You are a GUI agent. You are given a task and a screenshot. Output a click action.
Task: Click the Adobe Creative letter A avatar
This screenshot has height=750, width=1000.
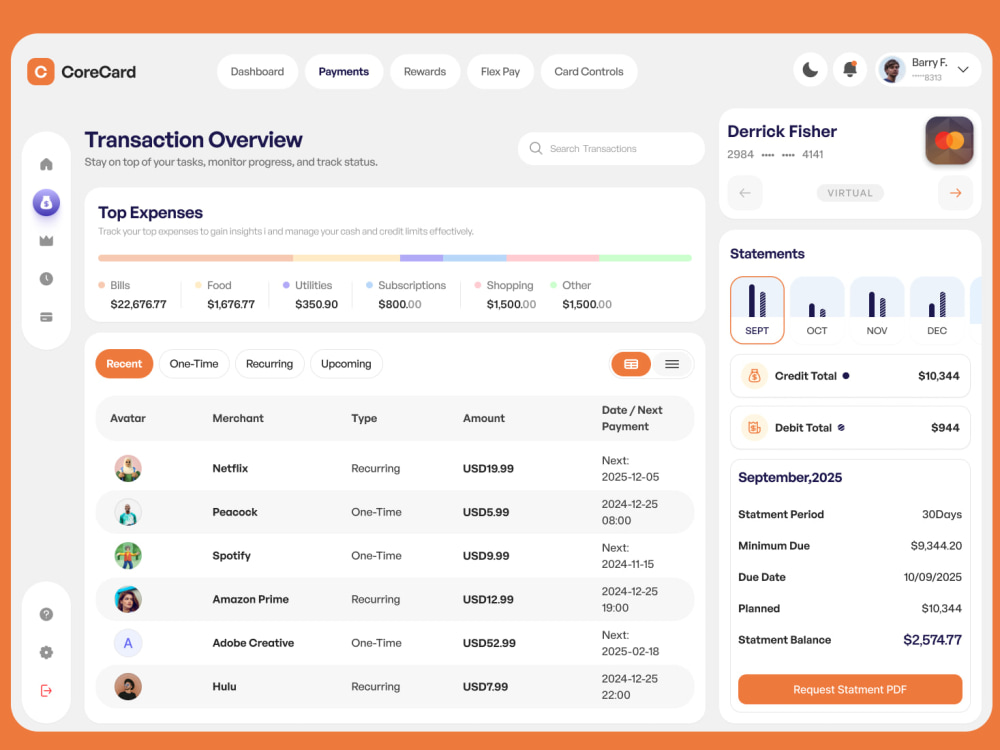tap(128, 643)
